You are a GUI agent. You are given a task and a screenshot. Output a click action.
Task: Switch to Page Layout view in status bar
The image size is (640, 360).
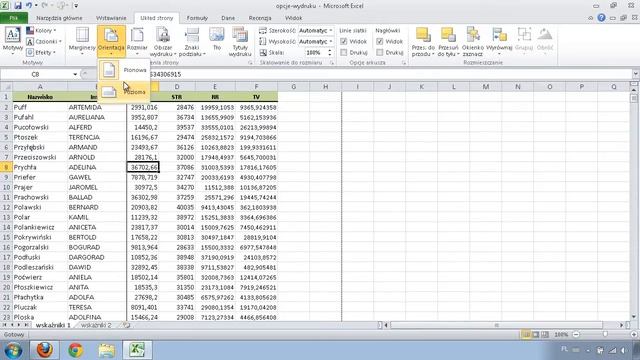coord(536,335)
